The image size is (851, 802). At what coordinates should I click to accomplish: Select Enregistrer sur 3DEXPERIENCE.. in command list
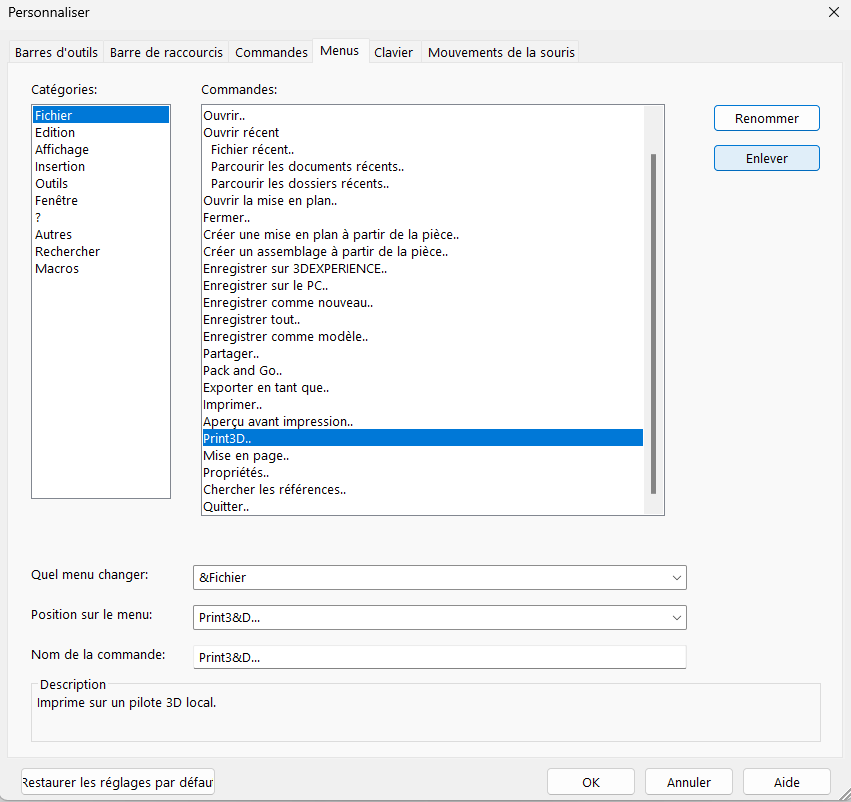click(x=294, y=268)
